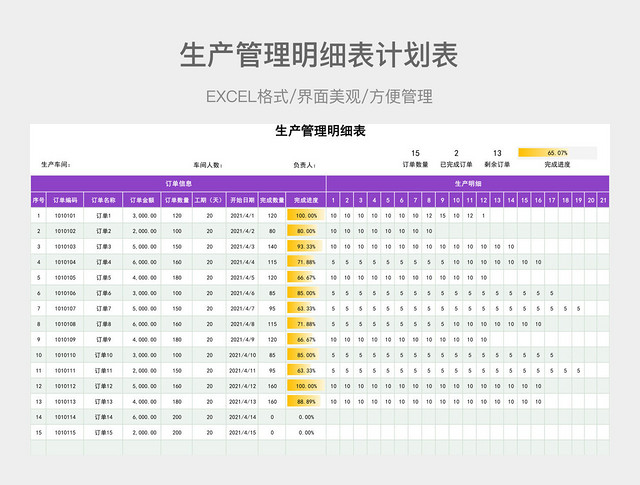640x485 pixels.
Task: Select the start date cell 2021/4/1
Action: (x=242, y=216)
